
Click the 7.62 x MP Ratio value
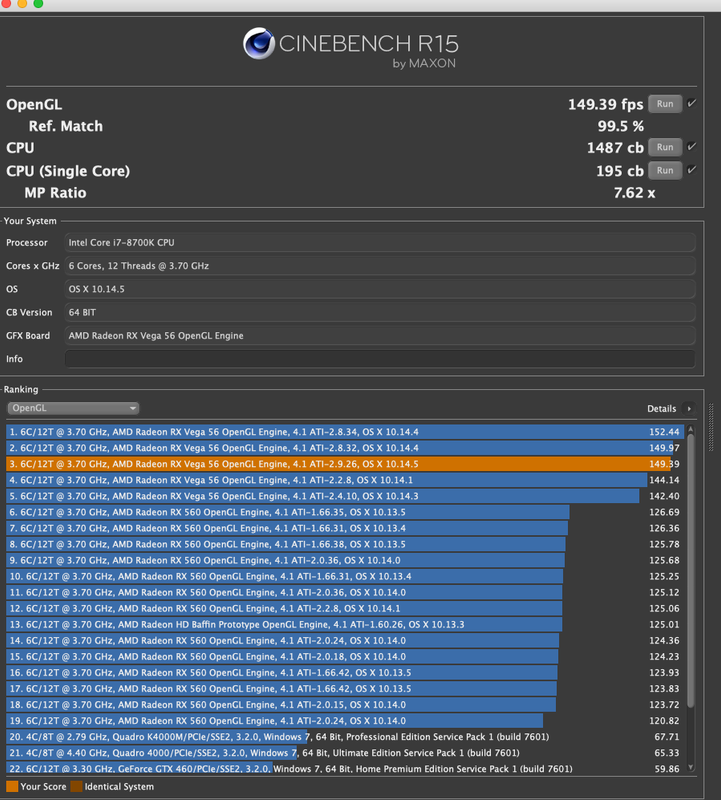634,193
